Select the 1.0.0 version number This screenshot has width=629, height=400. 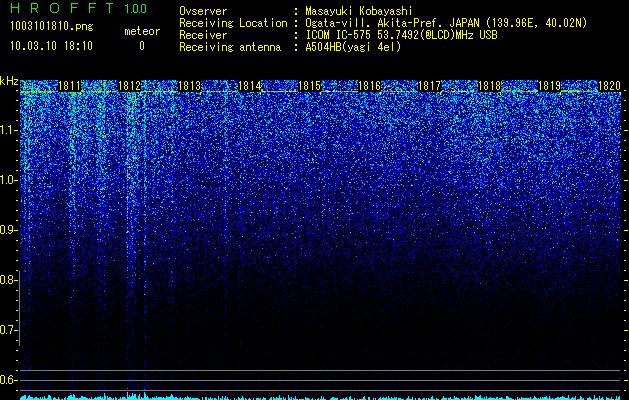[135, 8]
